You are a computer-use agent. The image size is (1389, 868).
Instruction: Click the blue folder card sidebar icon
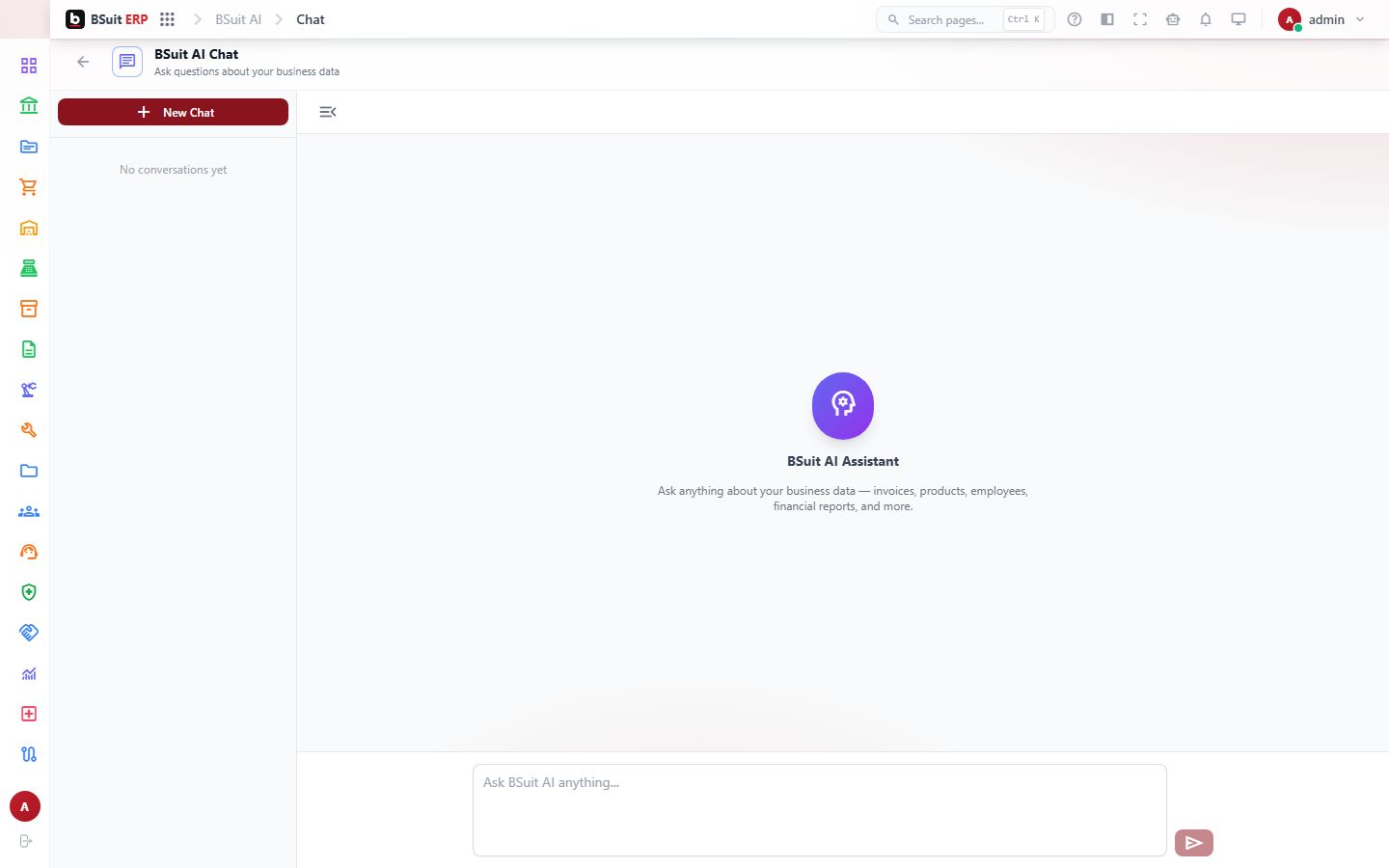click(29, 147)
